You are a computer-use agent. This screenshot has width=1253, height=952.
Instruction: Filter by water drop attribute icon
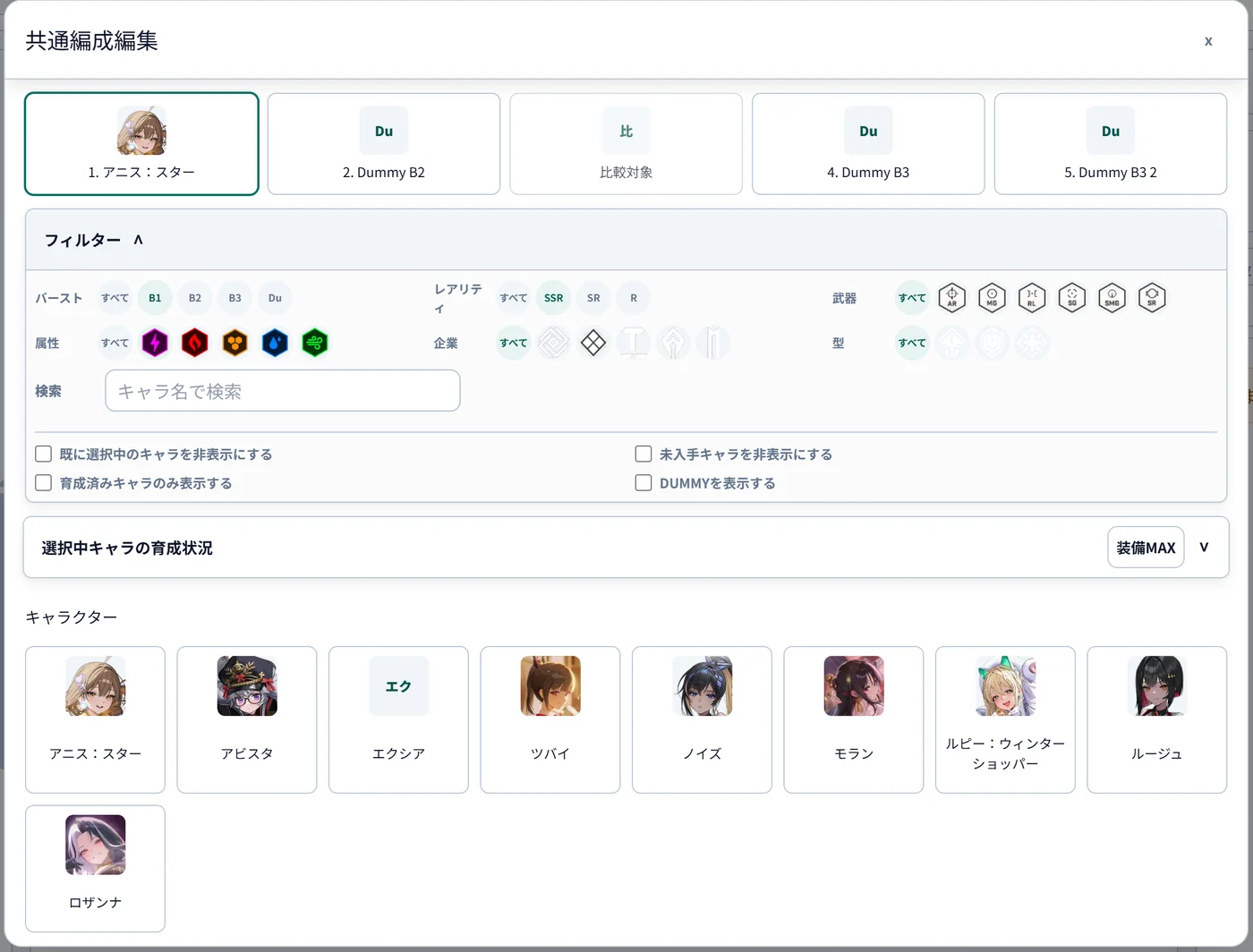[275, 343]
